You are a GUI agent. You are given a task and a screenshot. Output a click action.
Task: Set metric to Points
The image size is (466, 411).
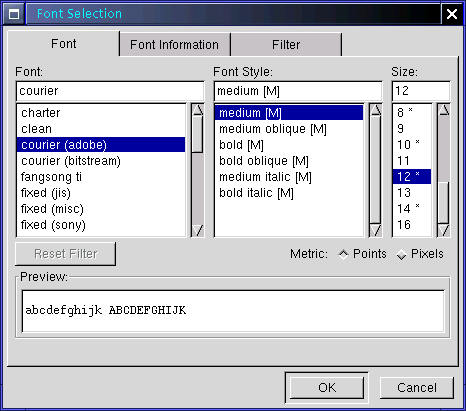tap(362, 254)
